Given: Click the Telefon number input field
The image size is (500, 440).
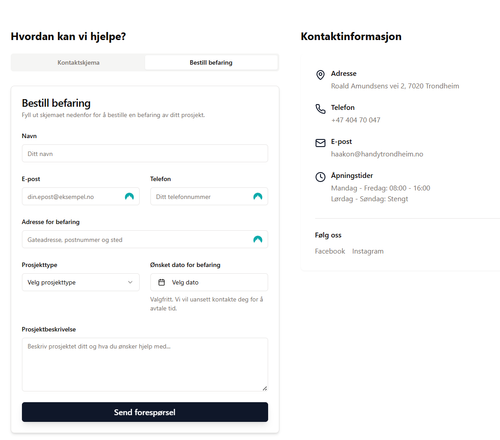Looking at the screenshot, I should [x=209, y=197].
